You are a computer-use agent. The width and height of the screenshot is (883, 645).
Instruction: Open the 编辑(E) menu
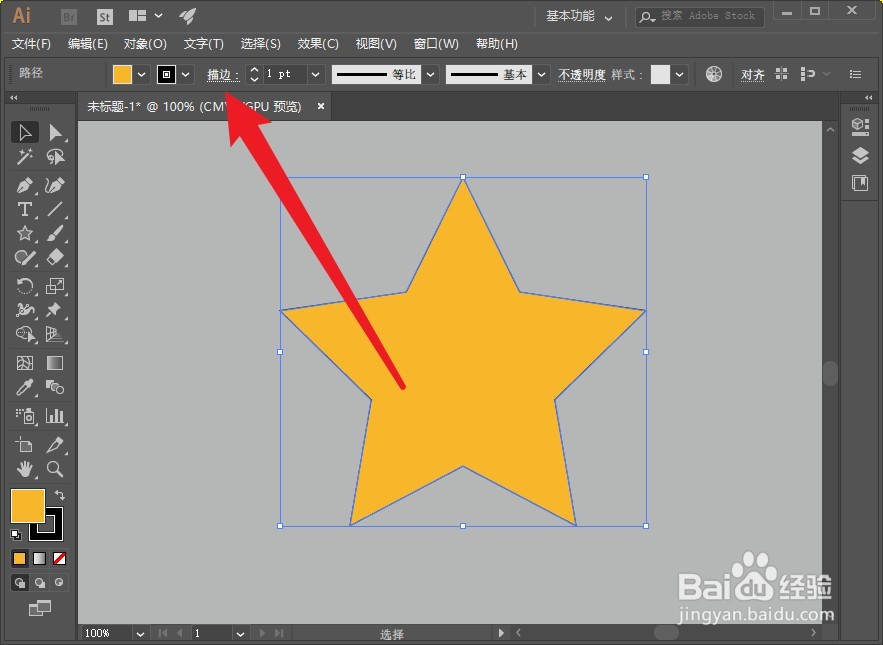click(x=87, y=44)
